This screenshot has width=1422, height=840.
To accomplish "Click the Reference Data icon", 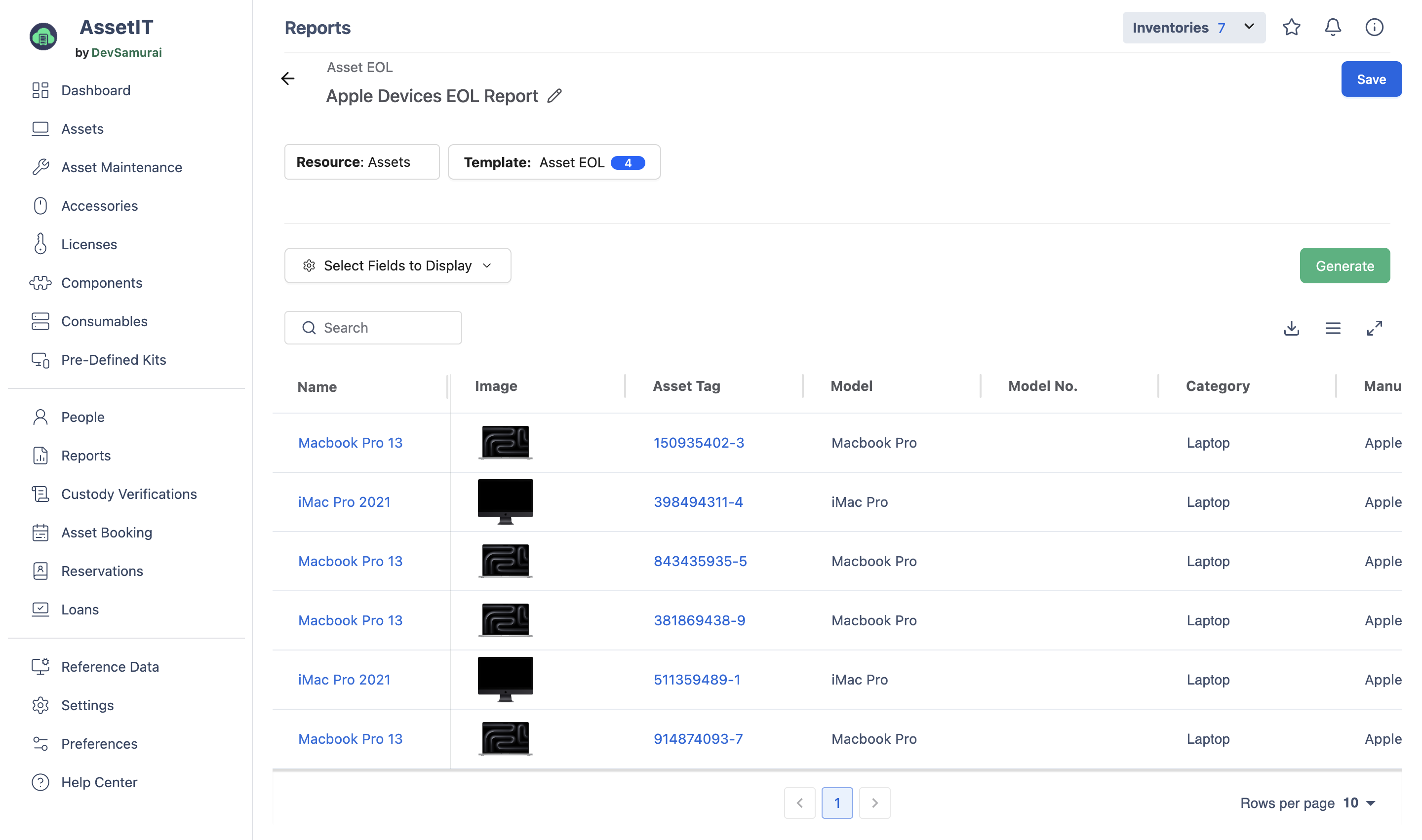I will 40,667.
